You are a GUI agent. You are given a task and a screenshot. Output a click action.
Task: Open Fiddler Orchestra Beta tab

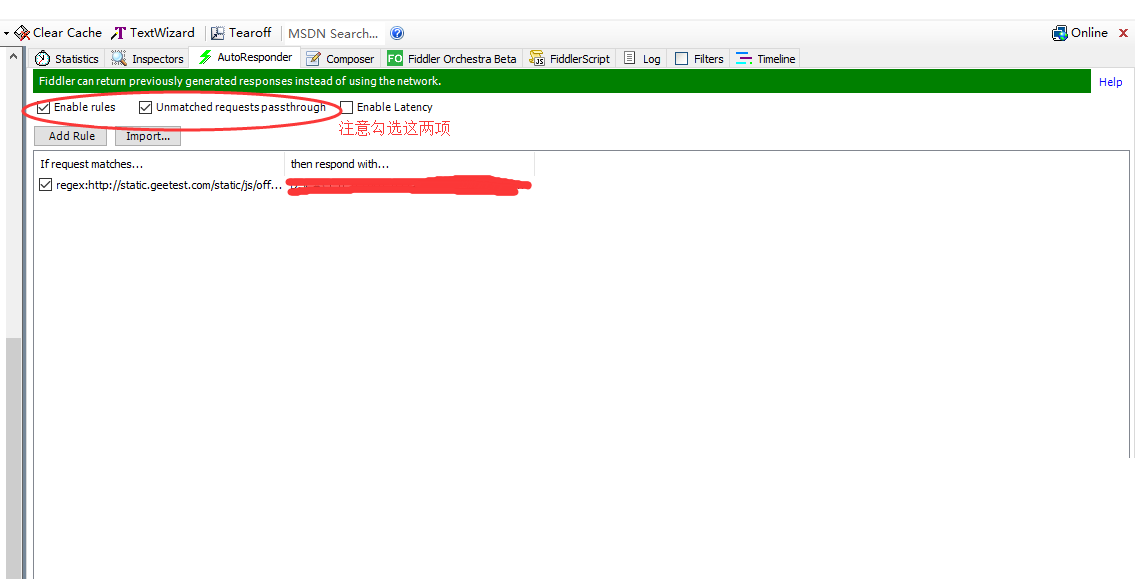click(452, 59)
